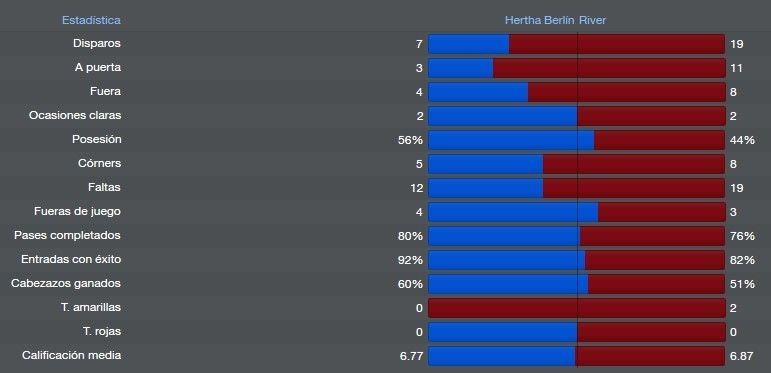Select the Fueras de juego label

pyautogui.click(x=77, y=211)
